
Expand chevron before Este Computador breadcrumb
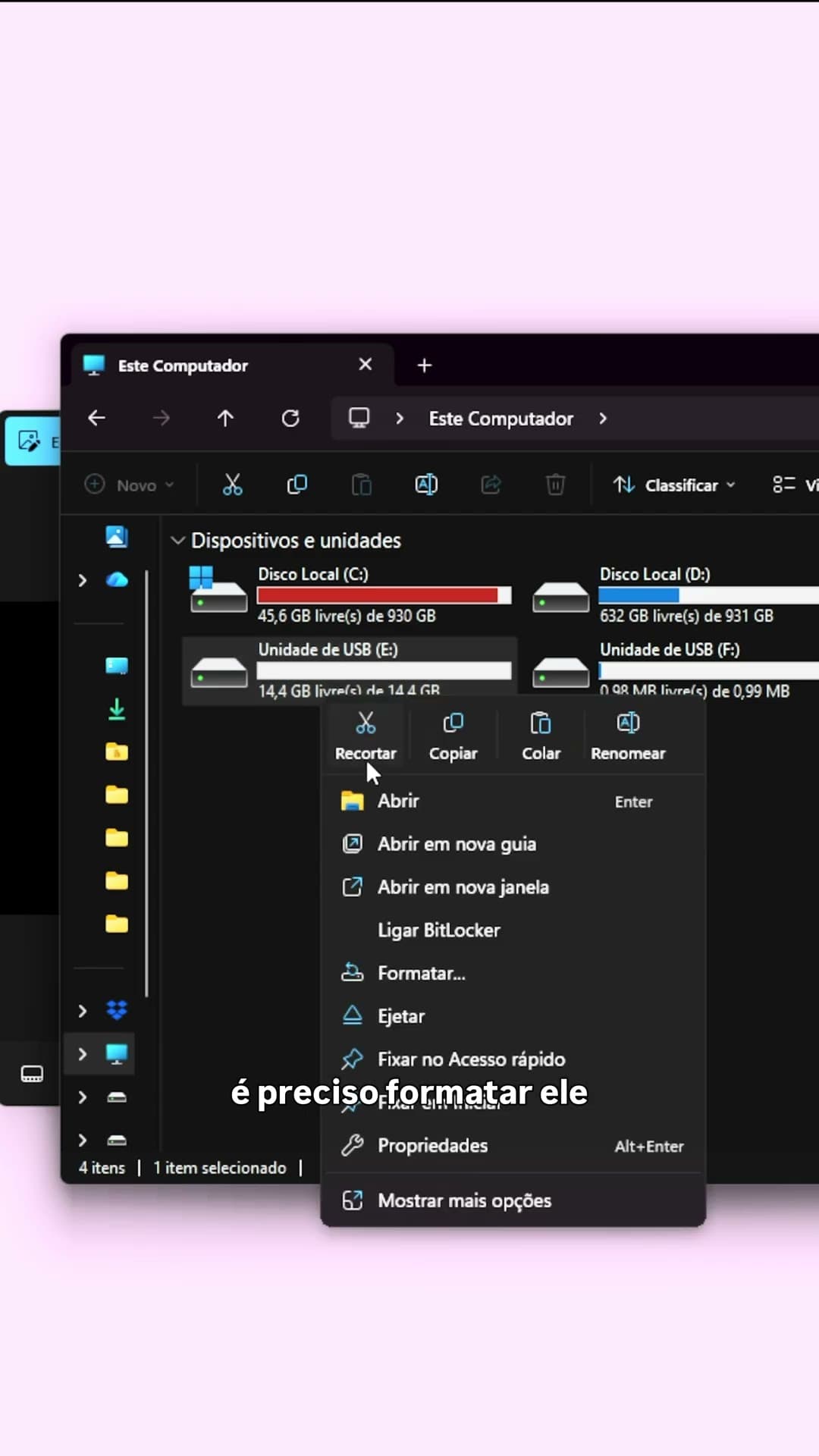(400, 419)
